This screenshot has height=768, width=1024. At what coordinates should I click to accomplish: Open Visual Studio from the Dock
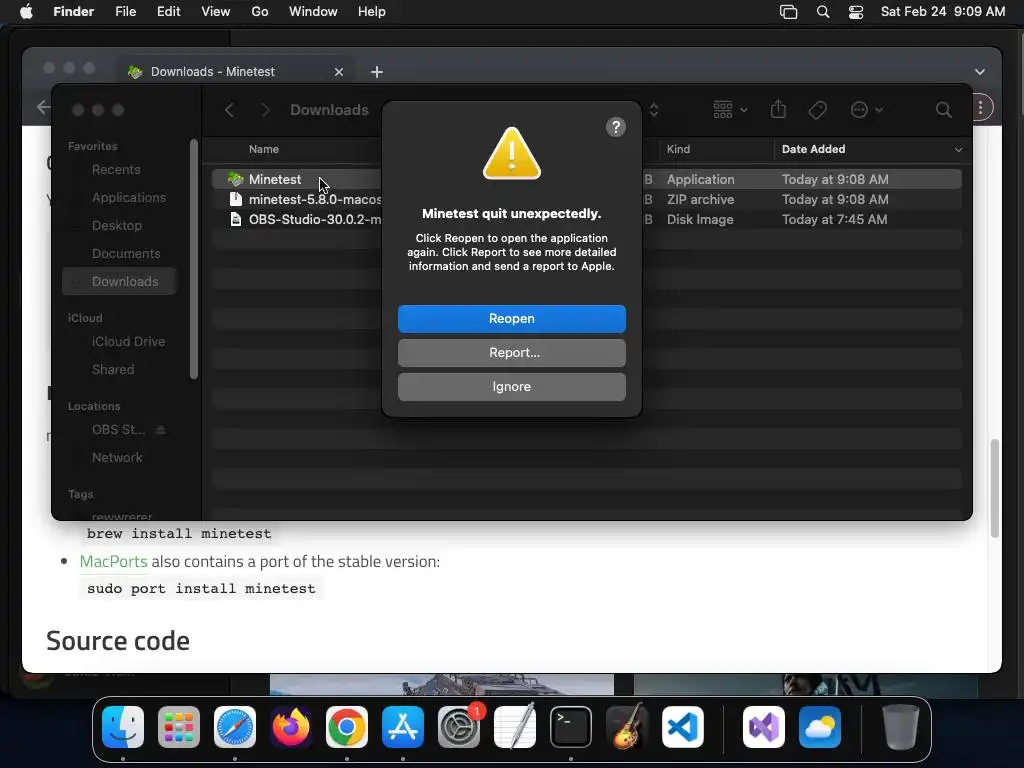click(x=763, y=727)
